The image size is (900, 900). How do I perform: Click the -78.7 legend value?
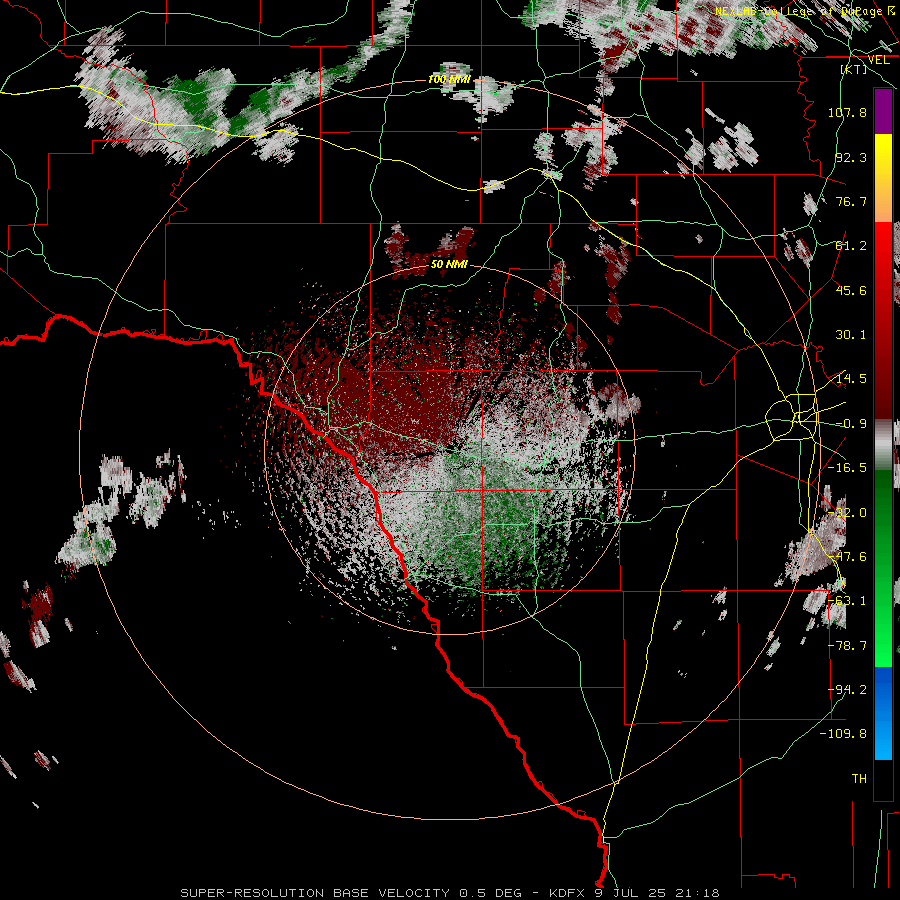click(847, 646)
